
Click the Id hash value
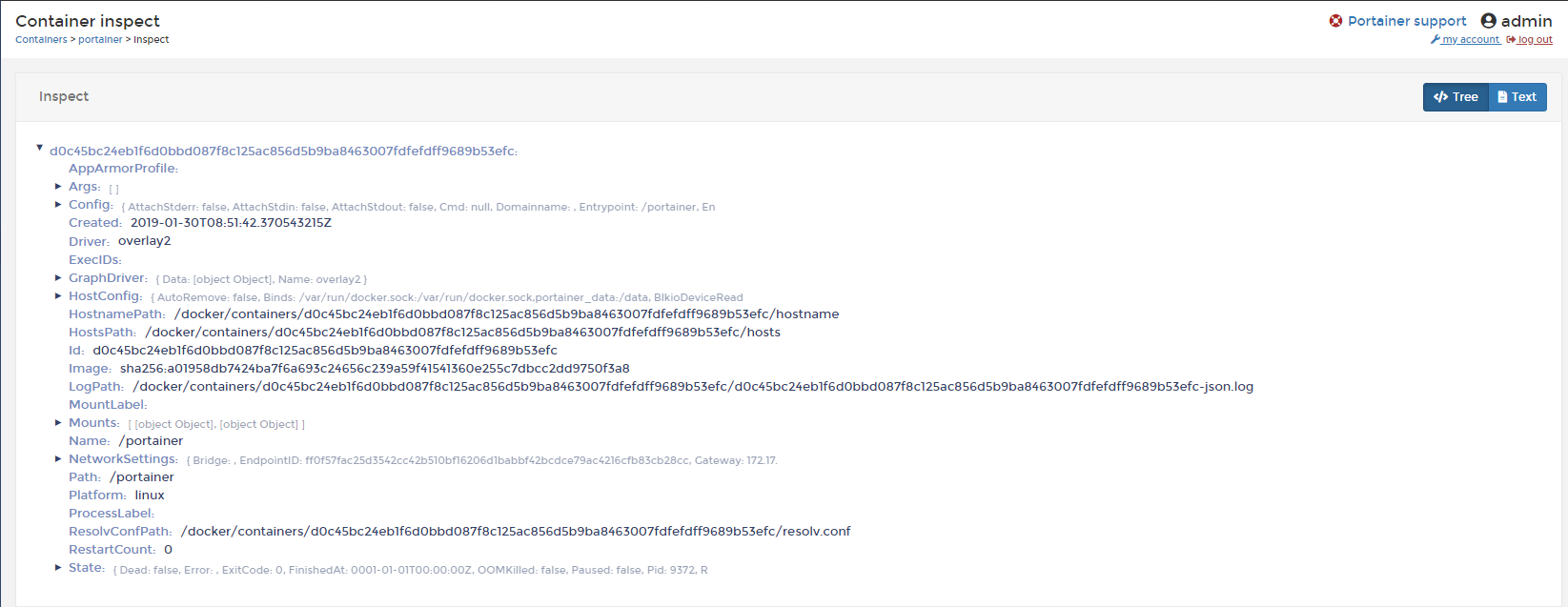pos(325,351)
